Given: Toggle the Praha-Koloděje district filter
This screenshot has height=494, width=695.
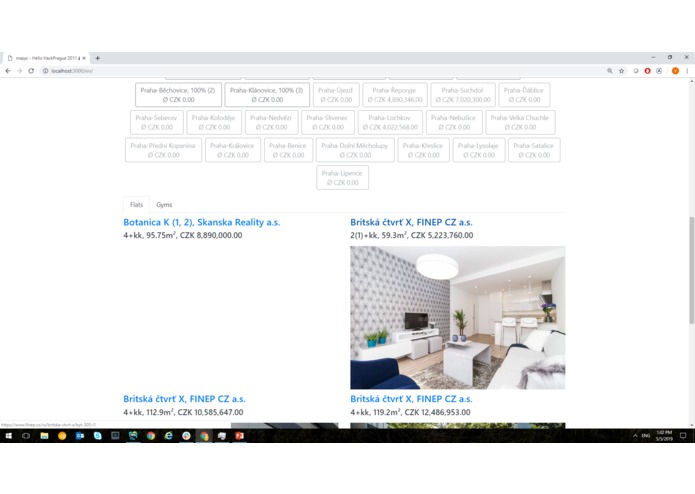Looking at the screenshot, I should (214, 122).
